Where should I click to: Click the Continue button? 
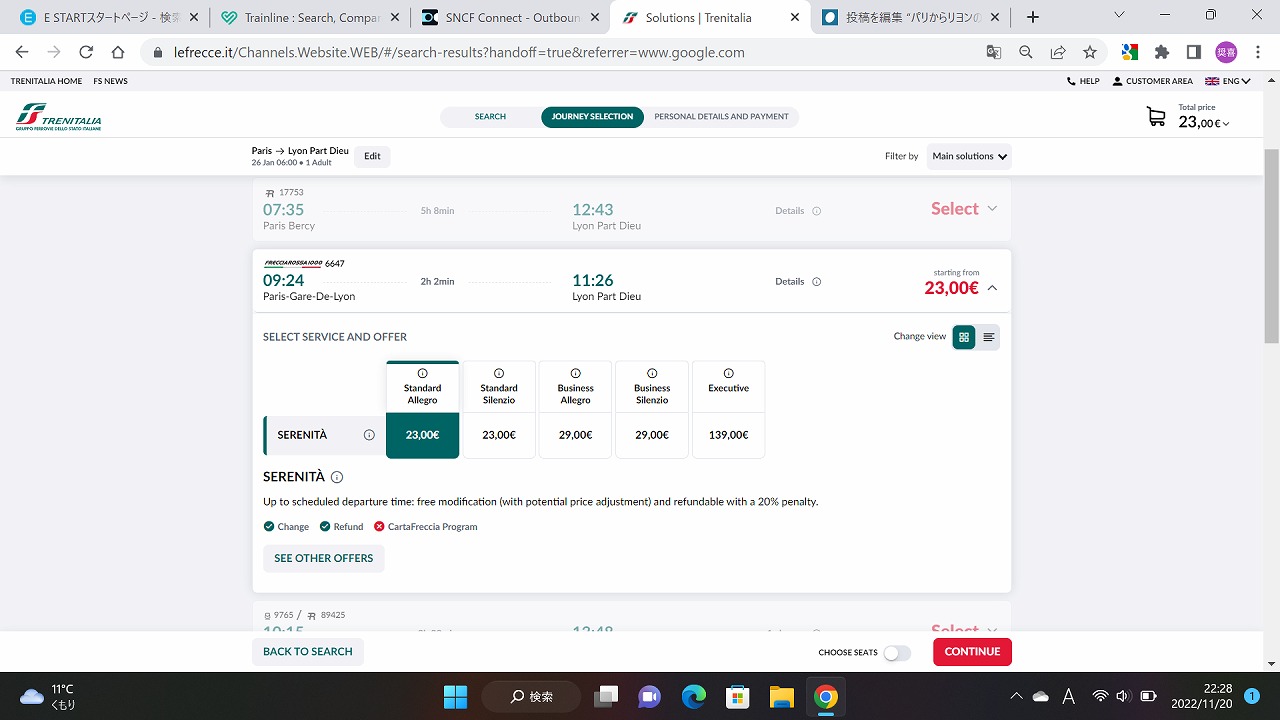(x=972, y=652)
